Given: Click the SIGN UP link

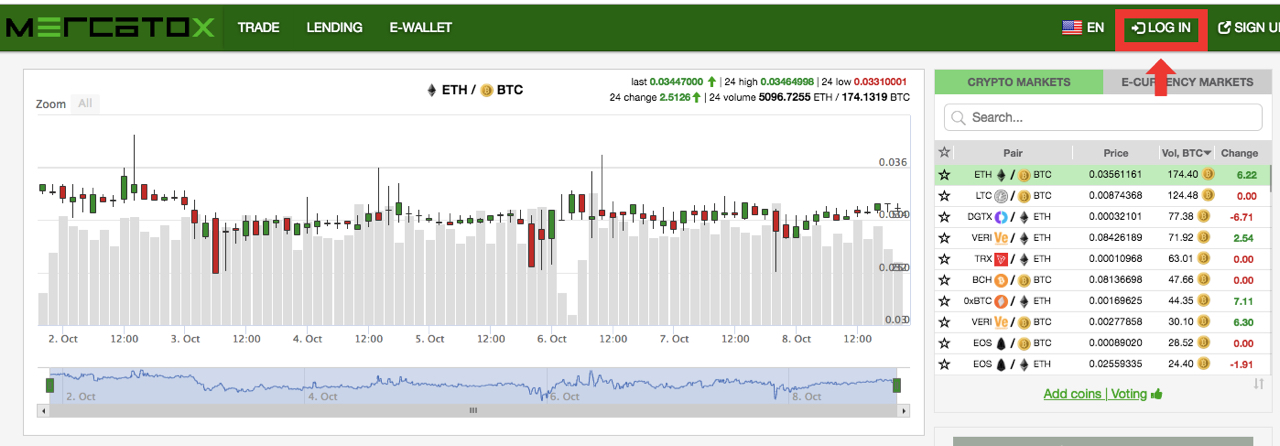Looking at the screenshot, I should 1248,28.
